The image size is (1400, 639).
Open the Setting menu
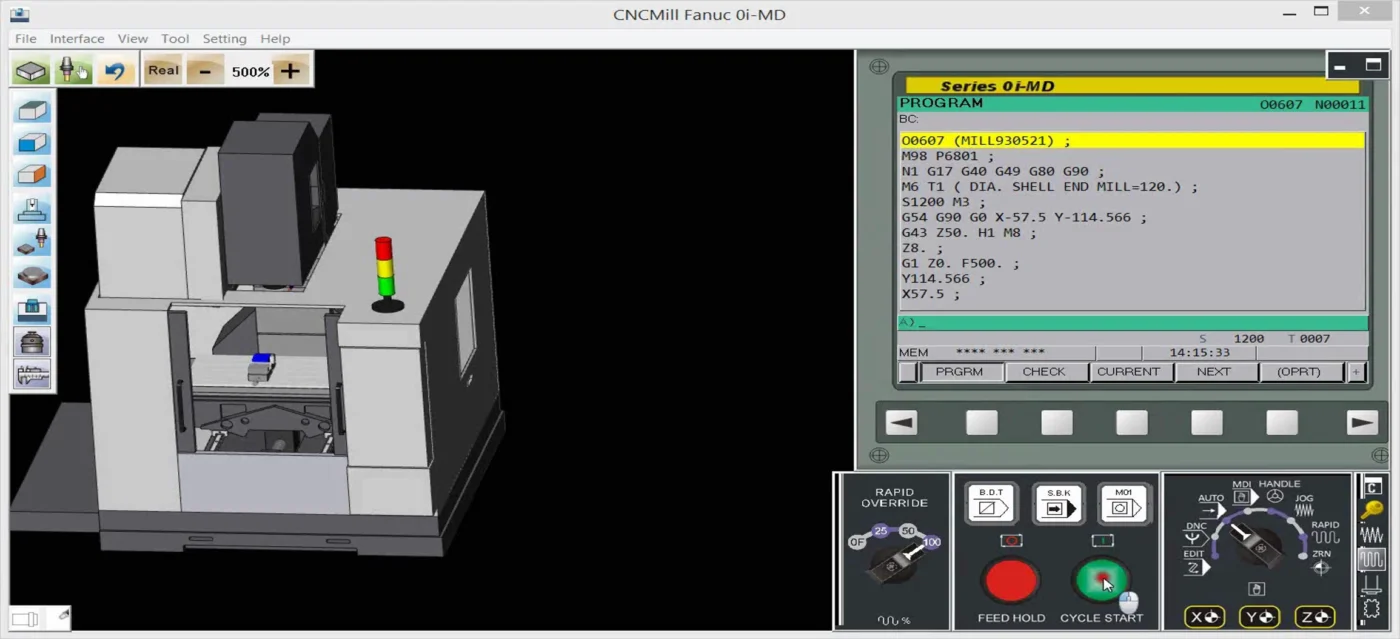224,39
